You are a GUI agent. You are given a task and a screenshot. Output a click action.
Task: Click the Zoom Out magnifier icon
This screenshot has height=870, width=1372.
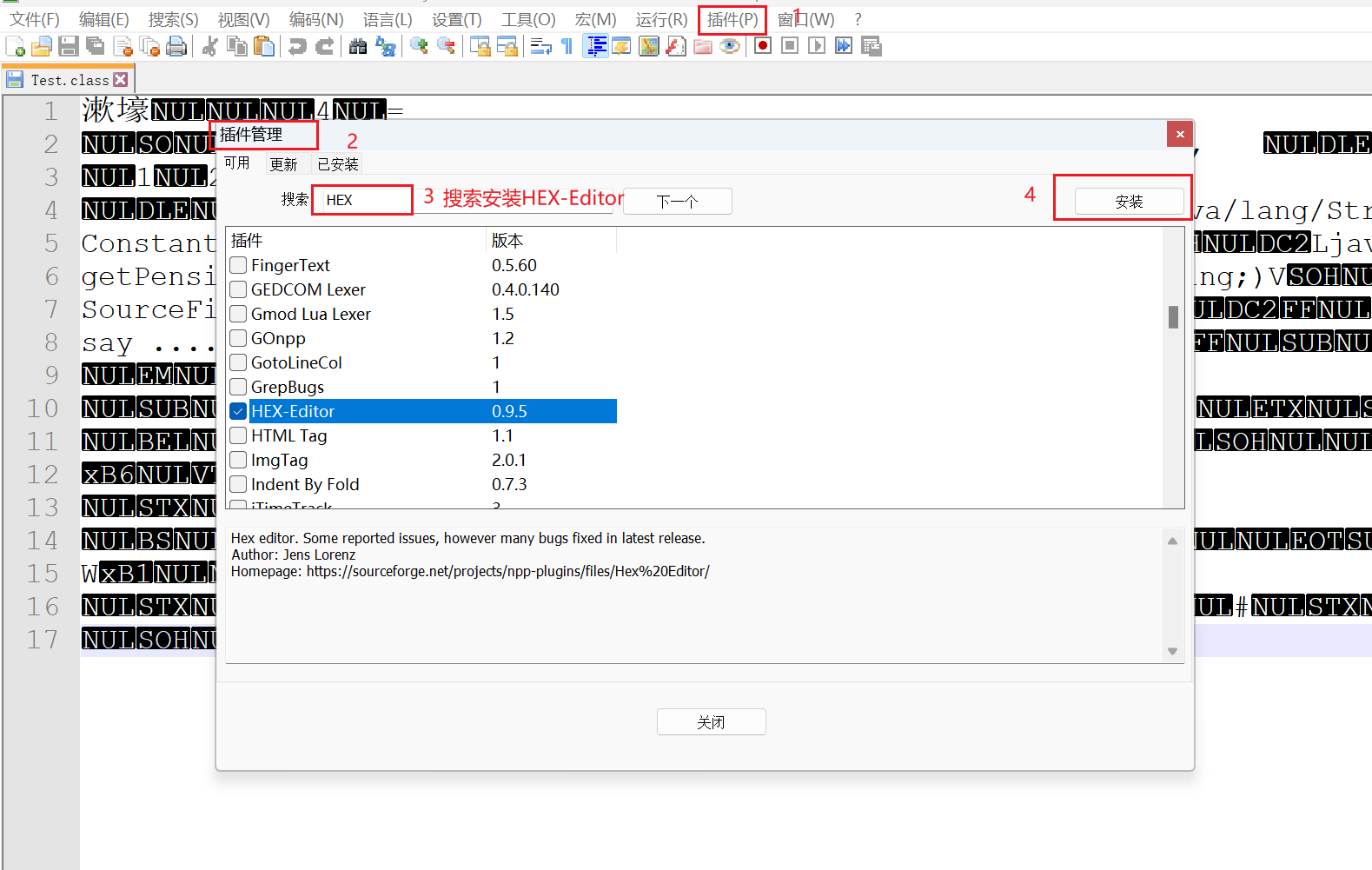[446, 46]
